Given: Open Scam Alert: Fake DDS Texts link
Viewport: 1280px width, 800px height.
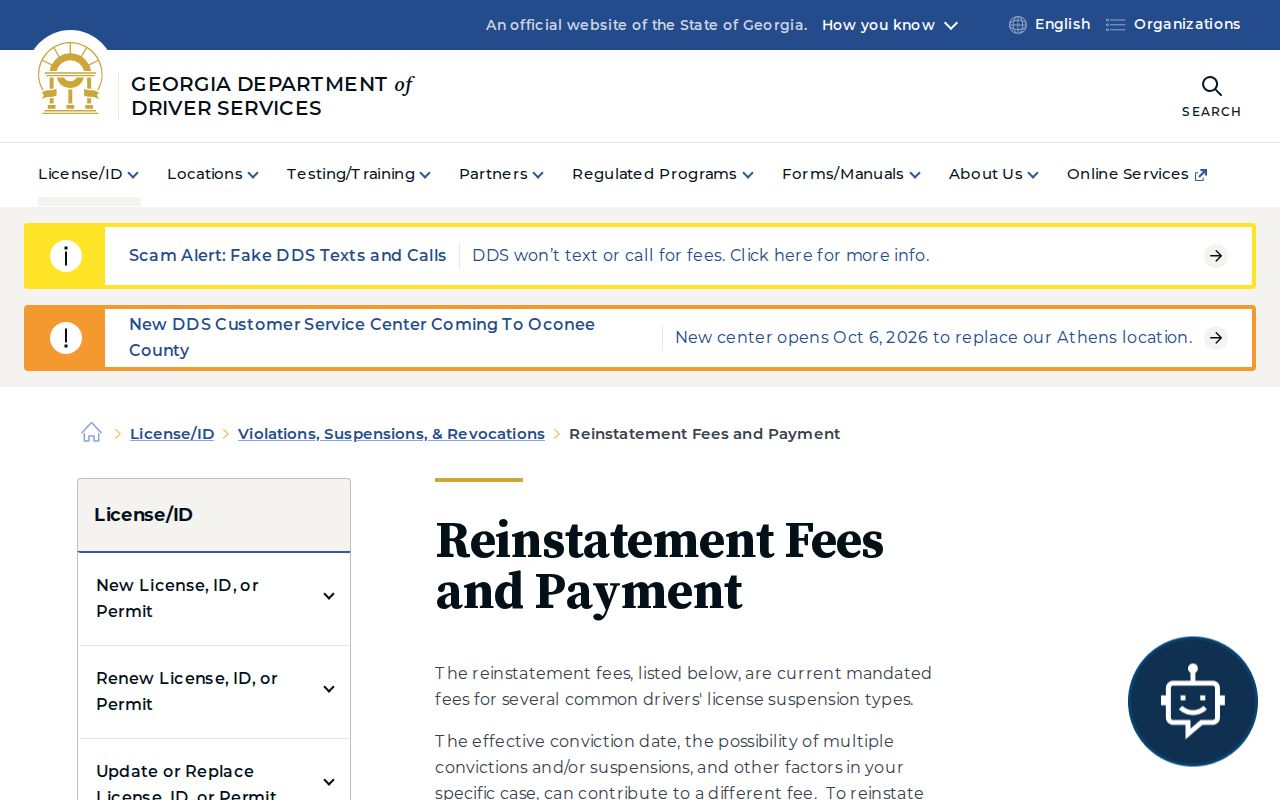Looking at the screenshot, I should pos(288,256).
